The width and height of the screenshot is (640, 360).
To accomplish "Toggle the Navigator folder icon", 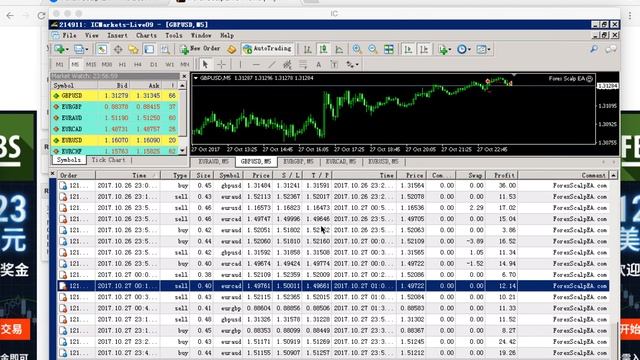I will (x=133, y=49).
